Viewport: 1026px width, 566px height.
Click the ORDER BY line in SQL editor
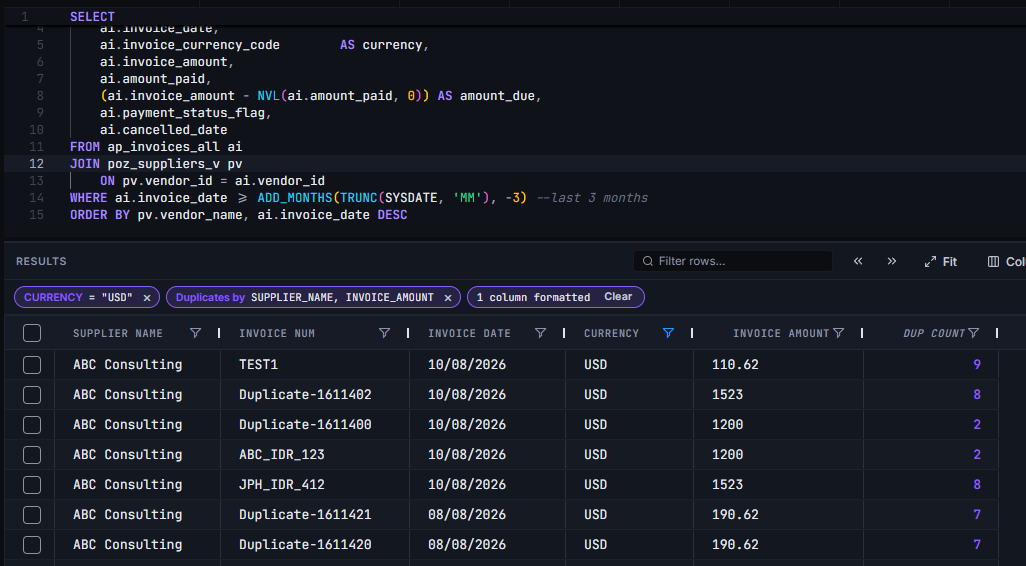238,215
